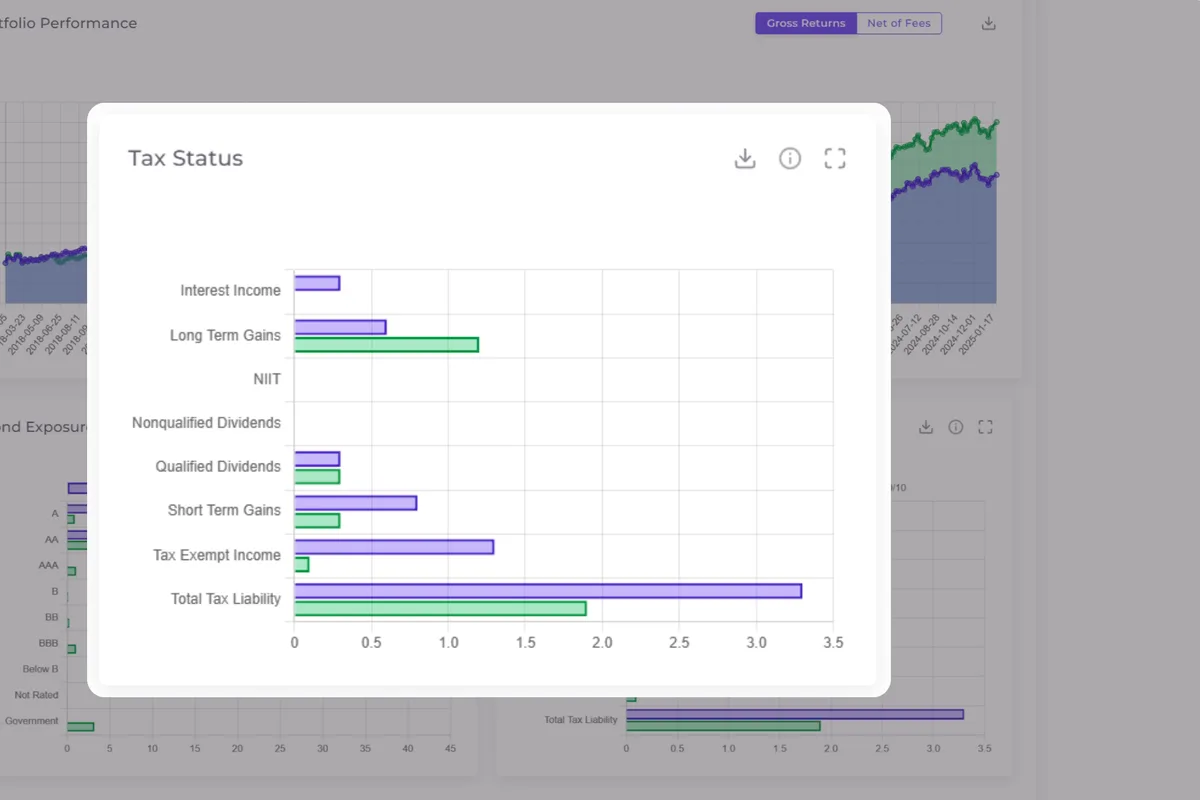Click the Tax Status modal title
1200x800 pixels.
pos(186,158)
